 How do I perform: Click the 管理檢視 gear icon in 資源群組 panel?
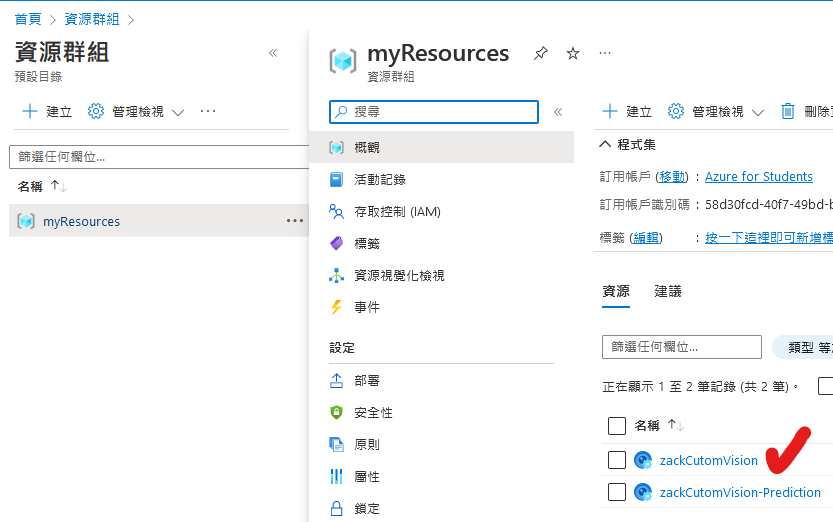click(96, 111)
